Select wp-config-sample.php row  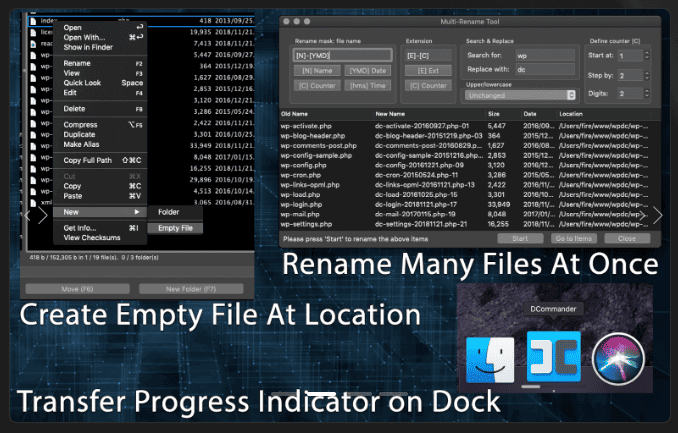click(x=470, y=155)
